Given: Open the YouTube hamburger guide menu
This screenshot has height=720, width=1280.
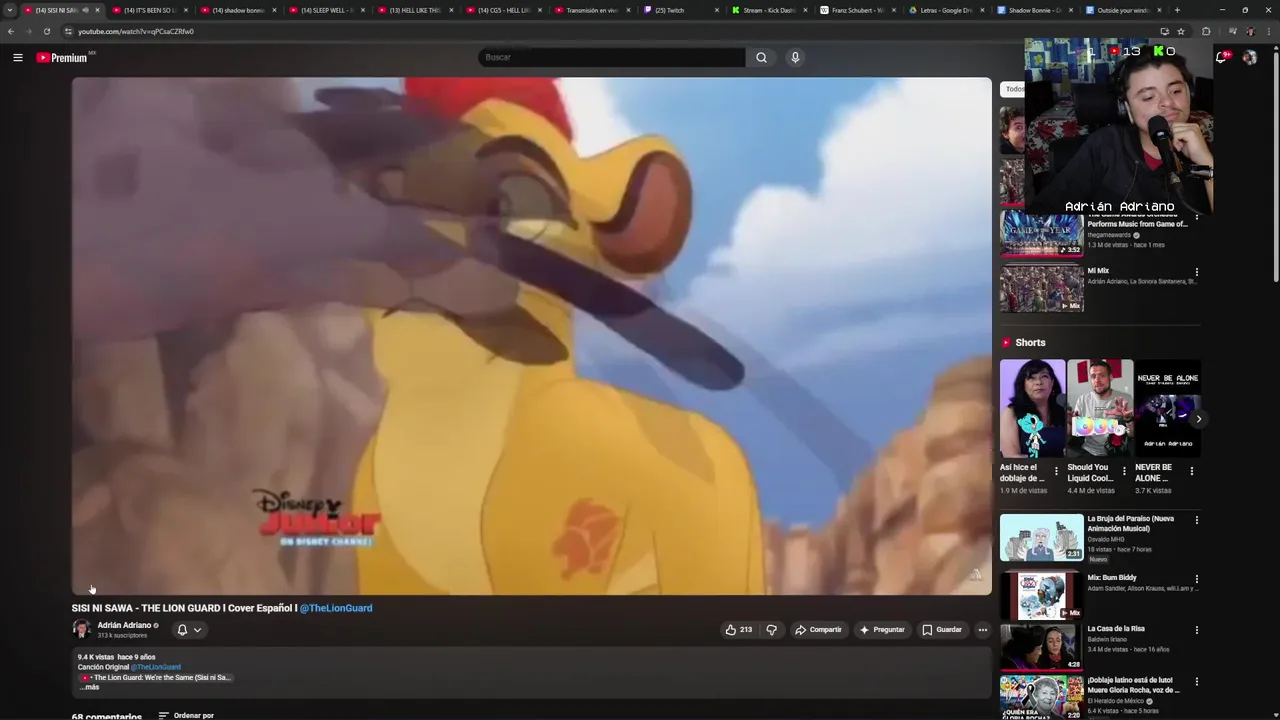Looking at the screenshot, I should 18,57.
